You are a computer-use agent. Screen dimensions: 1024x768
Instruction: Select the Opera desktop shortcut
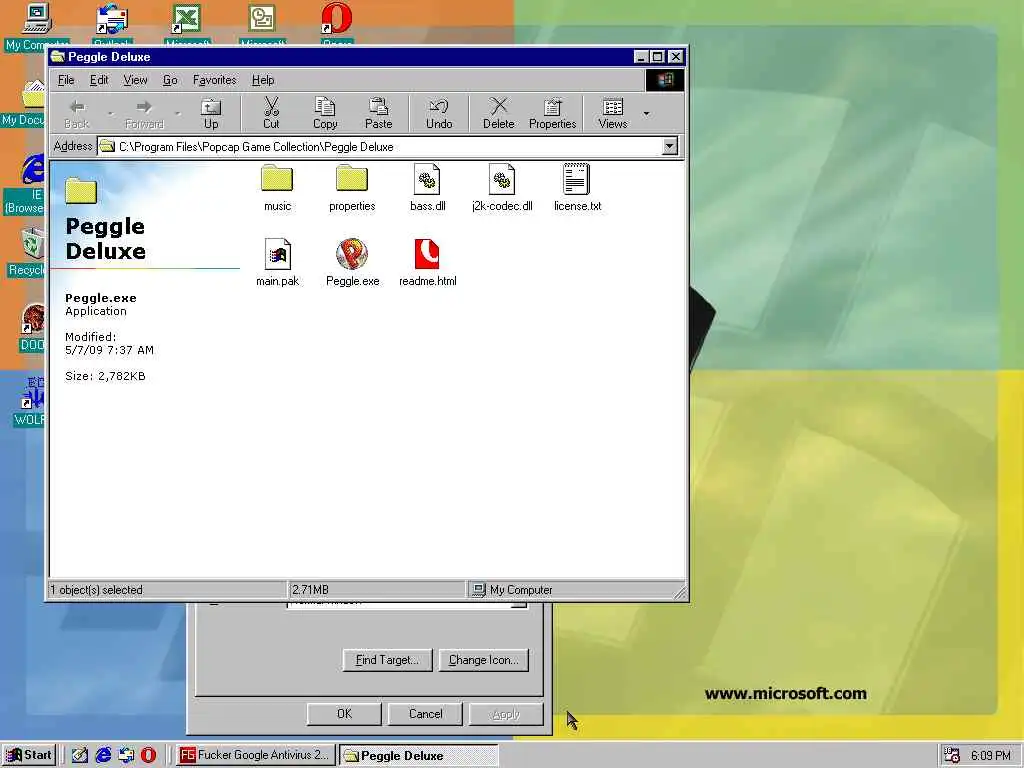tap(337, 25)
